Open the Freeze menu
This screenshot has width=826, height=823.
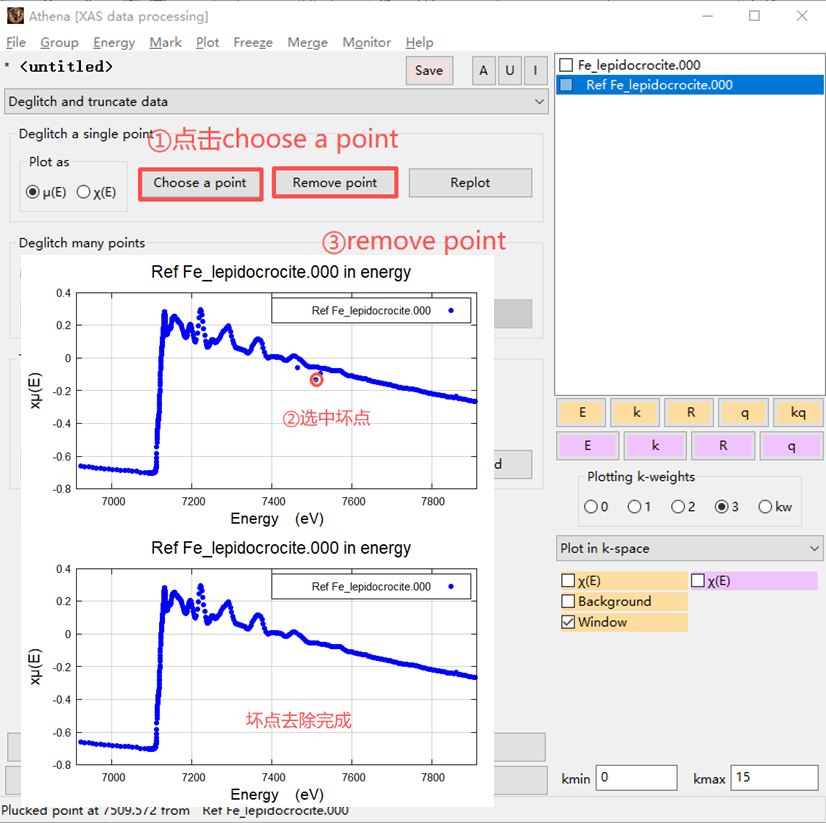tap(253, 42)
